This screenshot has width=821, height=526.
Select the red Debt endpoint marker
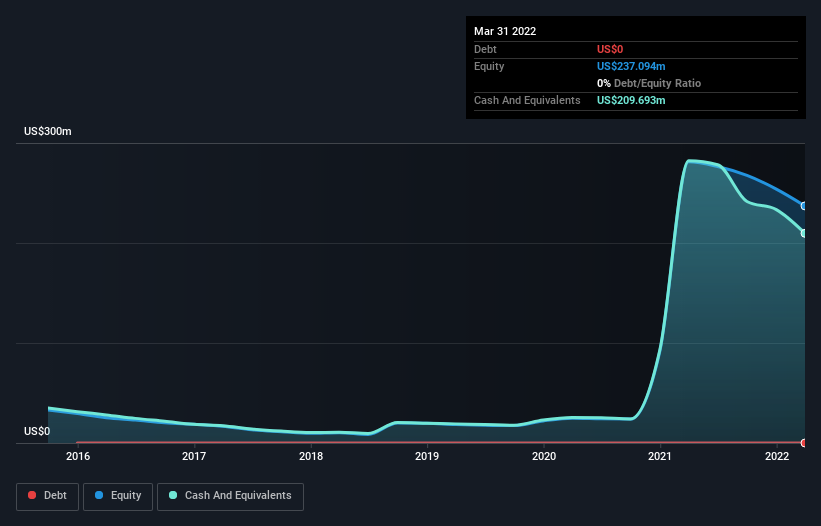tap(804, 443)
